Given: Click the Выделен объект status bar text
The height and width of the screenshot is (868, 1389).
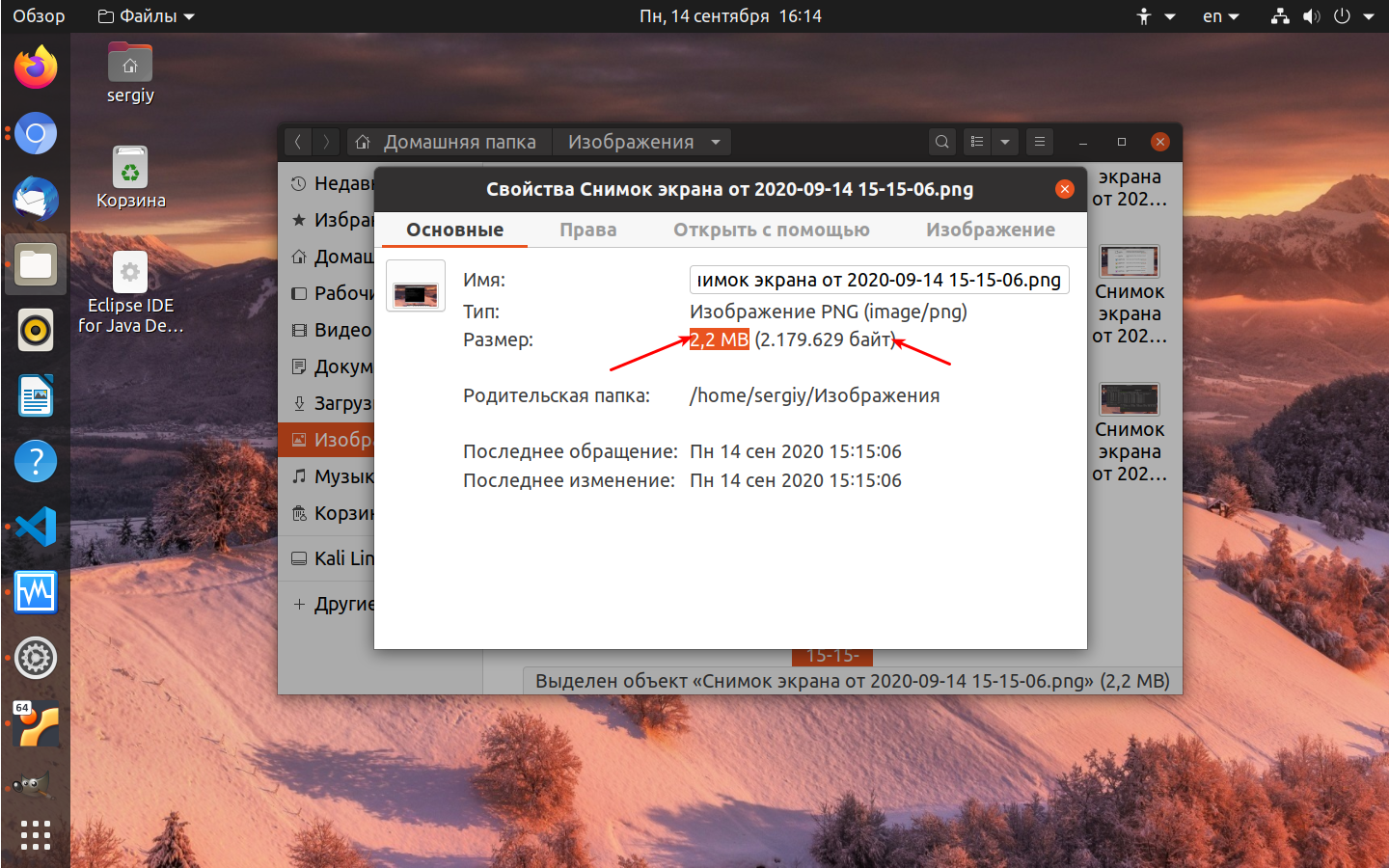Looking at the screenshot, I should pos(853,681).
